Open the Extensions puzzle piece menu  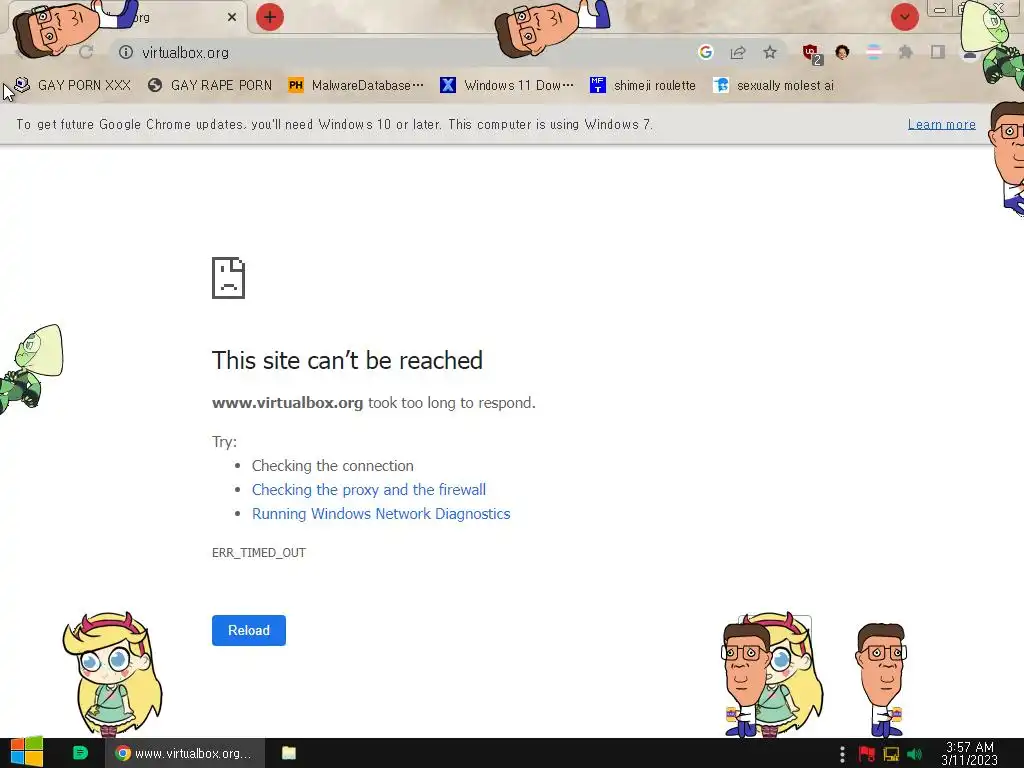[x=905, y=52]
